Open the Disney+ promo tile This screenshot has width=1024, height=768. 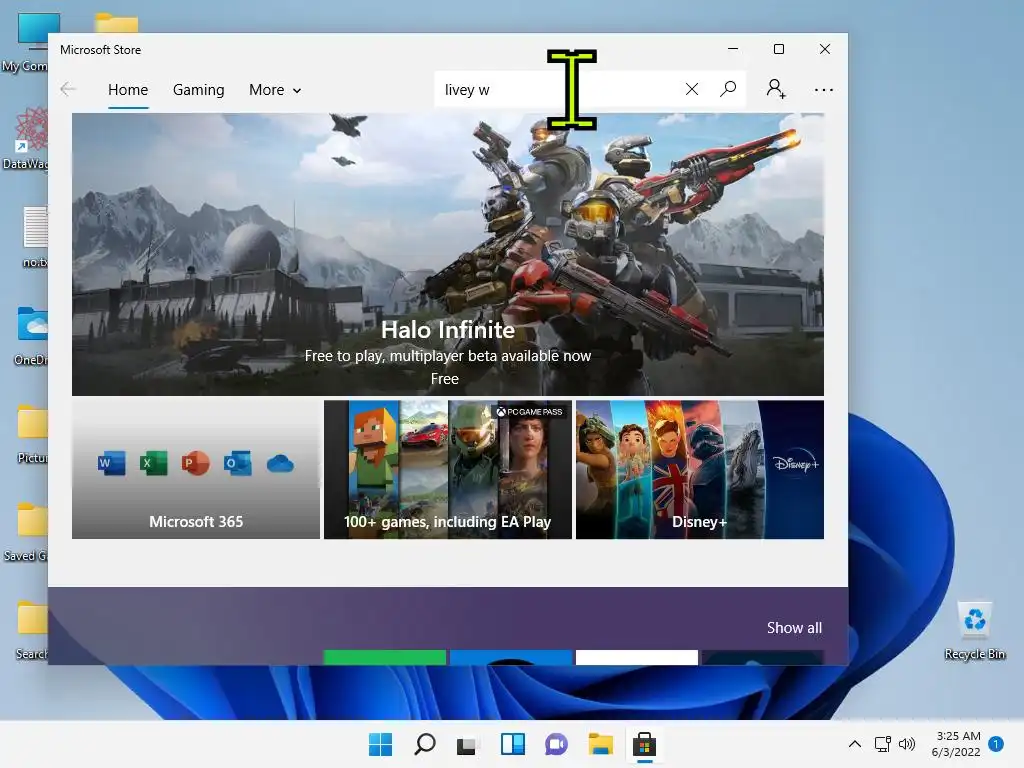tap(699, 470)
